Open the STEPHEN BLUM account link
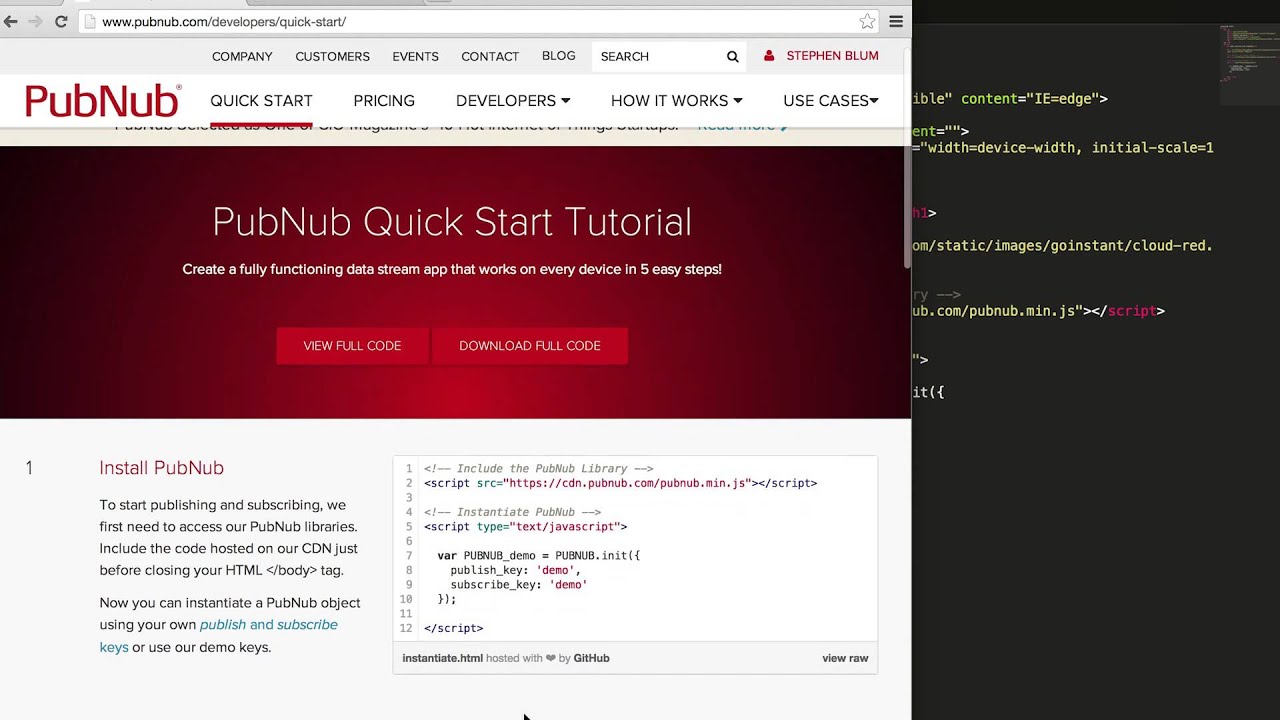Screen dimensions: 1280x720 832,56
